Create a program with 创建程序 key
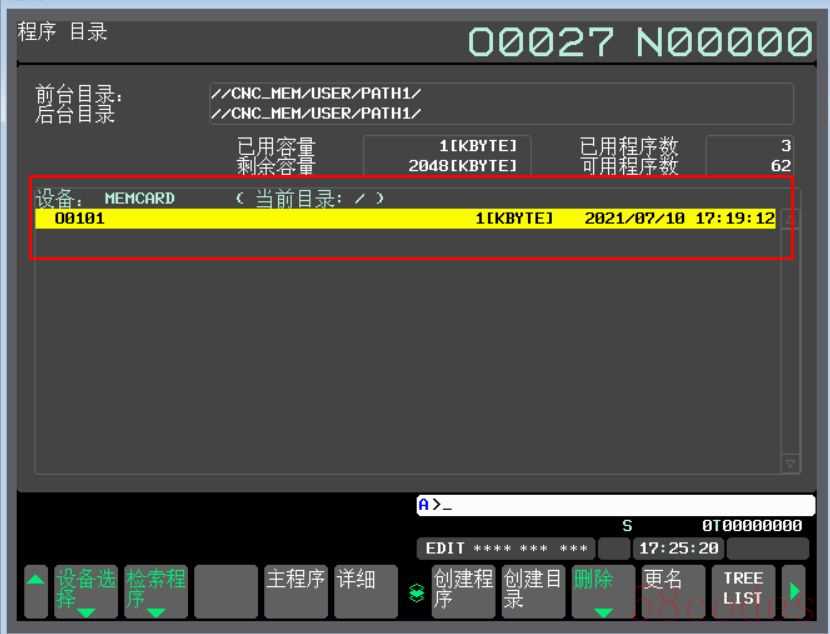 pyautogui.click(x=463, y=591)
